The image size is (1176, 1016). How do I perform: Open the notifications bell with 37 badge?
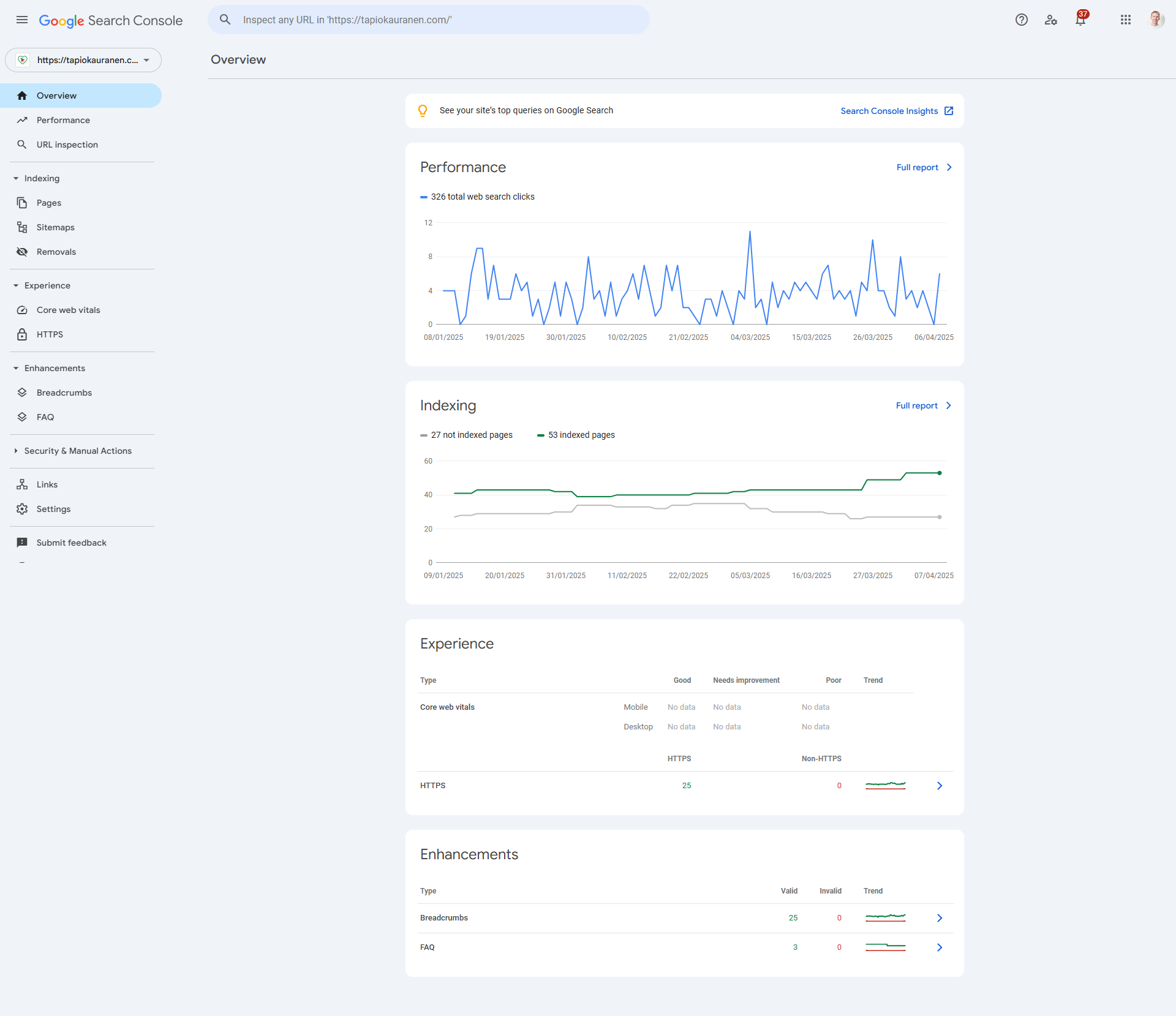click(x=1080, y=20)
